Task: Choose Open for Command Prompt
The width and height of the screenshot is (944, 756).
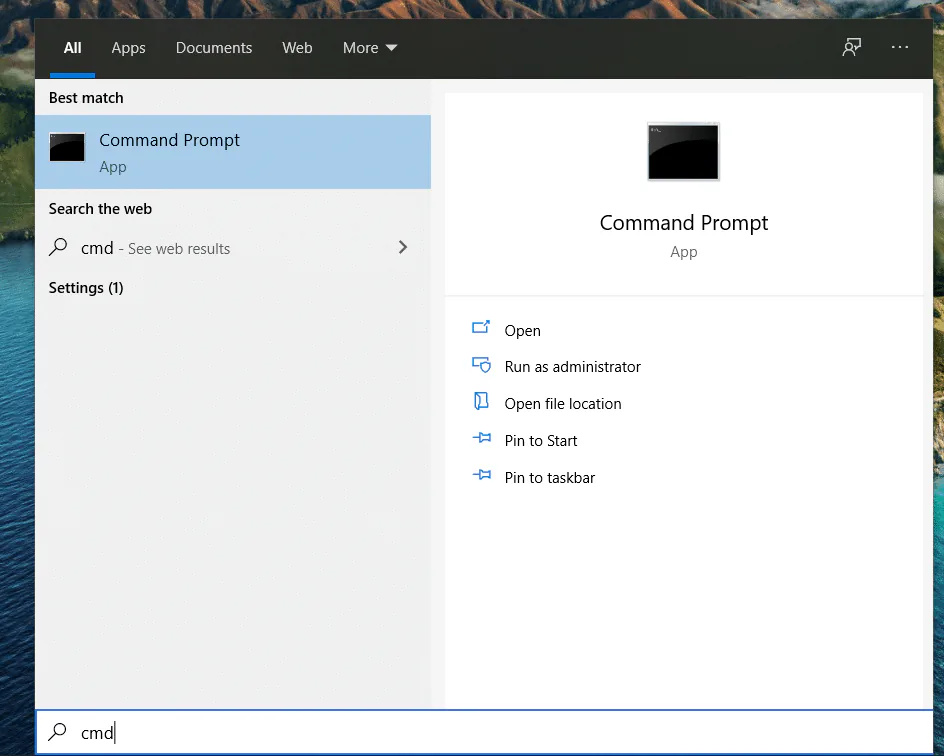Action: pos(523,330)
